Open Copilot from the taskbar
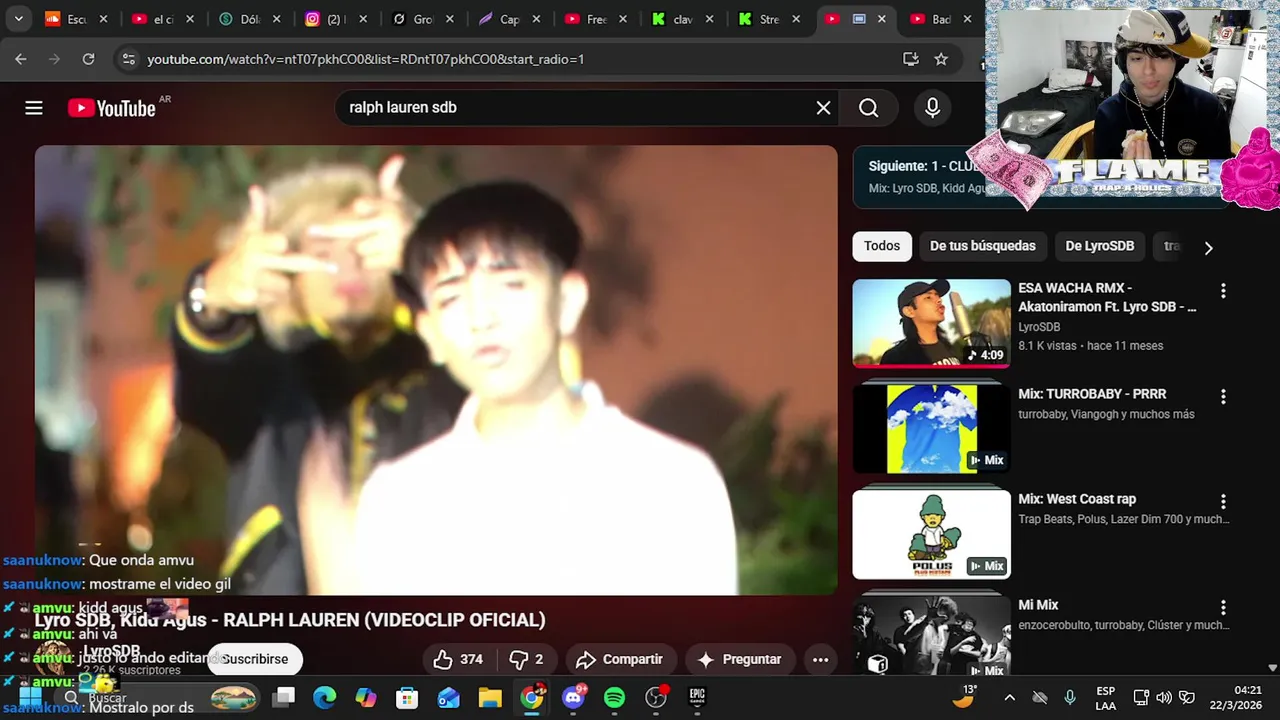The height and width of the screenshot is (720, 1280). (x=366, y=697)
